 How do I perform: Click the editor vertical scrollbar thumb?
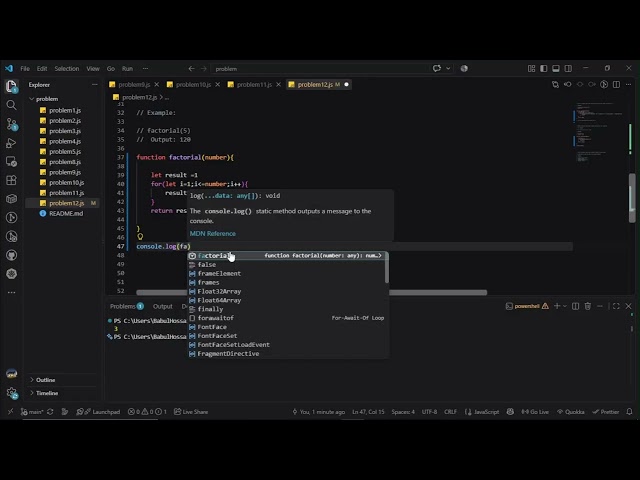pos(632,198)
